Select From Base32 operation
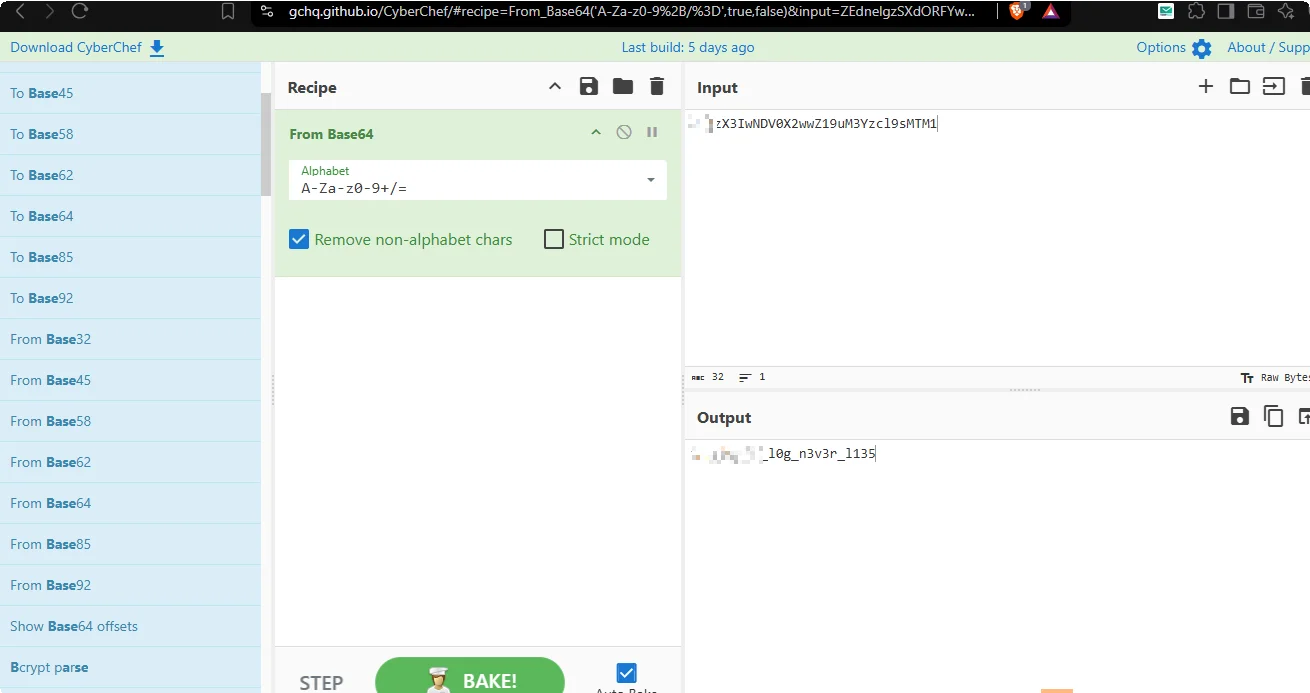Image resolution: width=1310 pixels, height=693 pixels. pos(130,339)
